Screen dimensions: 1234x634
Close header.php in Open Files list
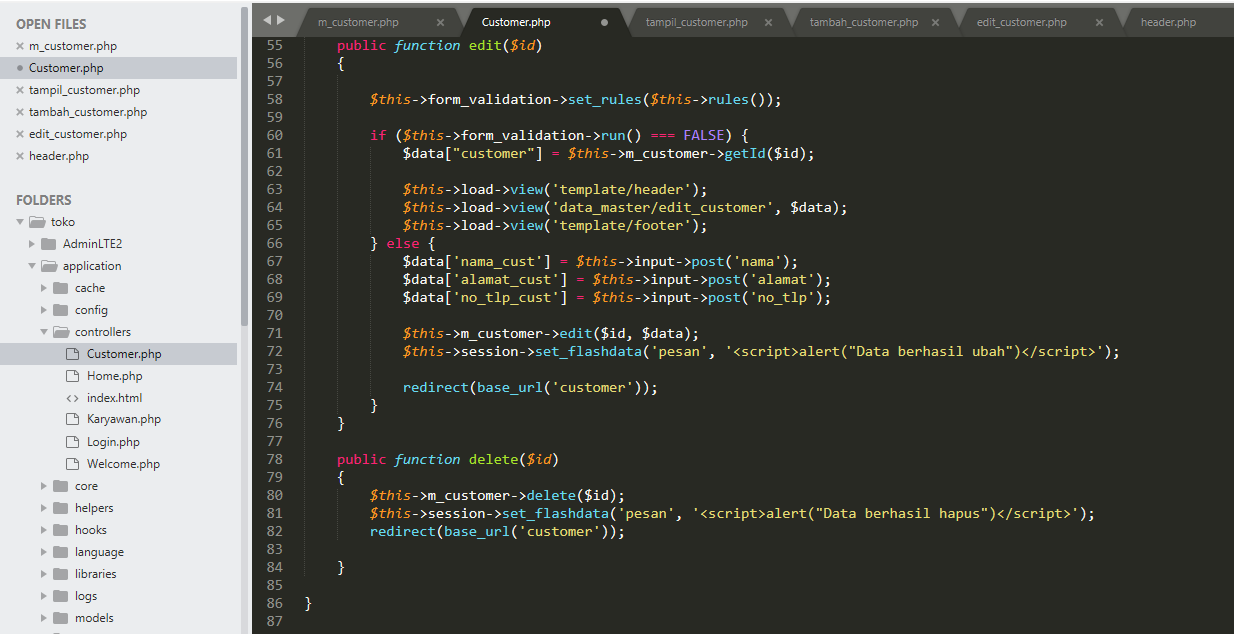20,156
